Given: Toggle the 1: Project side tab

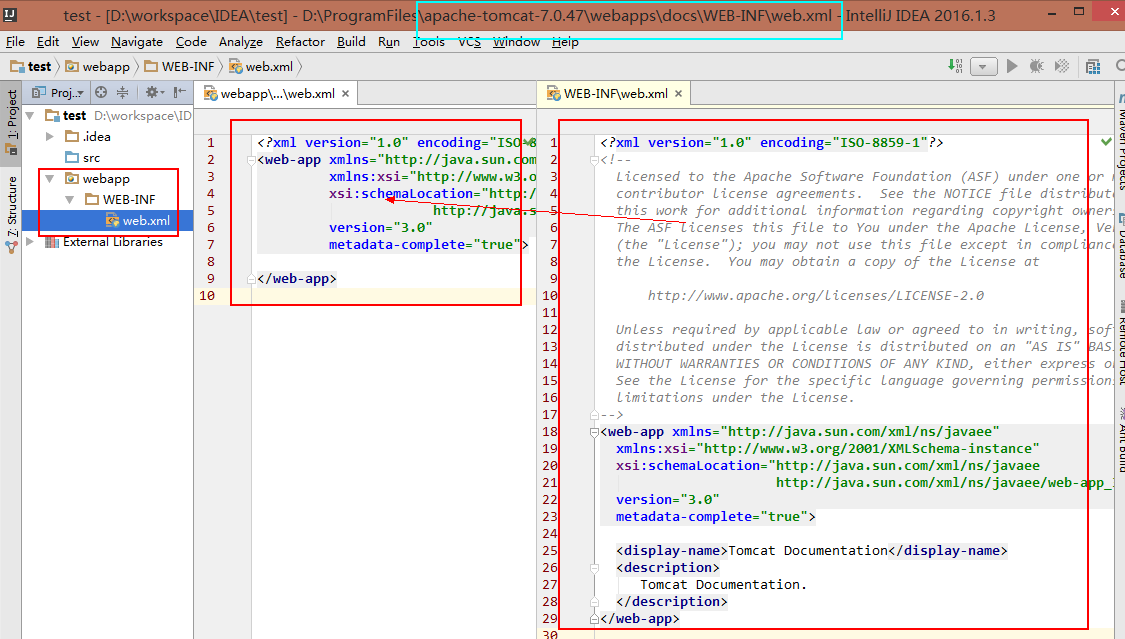Looking at the screenshot, I should 11,122.
